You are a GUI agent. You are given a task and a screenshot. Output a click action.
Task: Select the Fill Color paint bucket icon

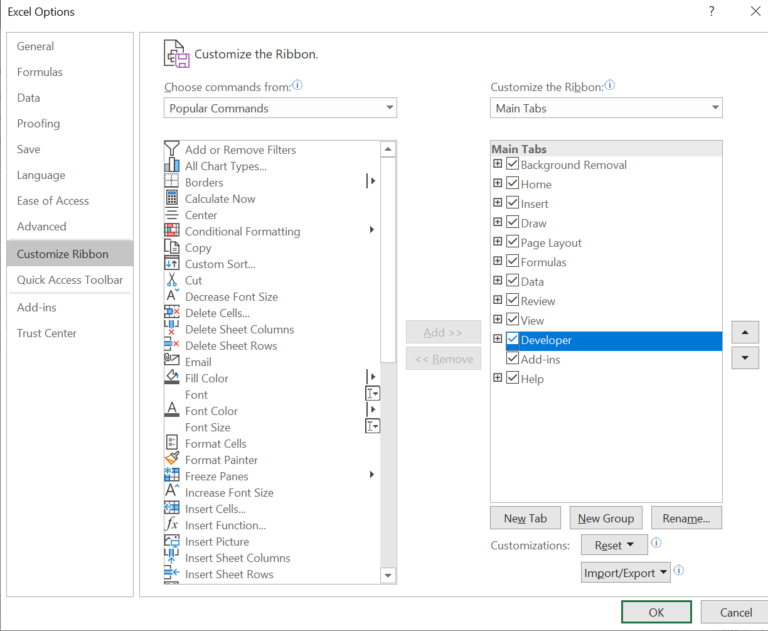coord(171,378)
